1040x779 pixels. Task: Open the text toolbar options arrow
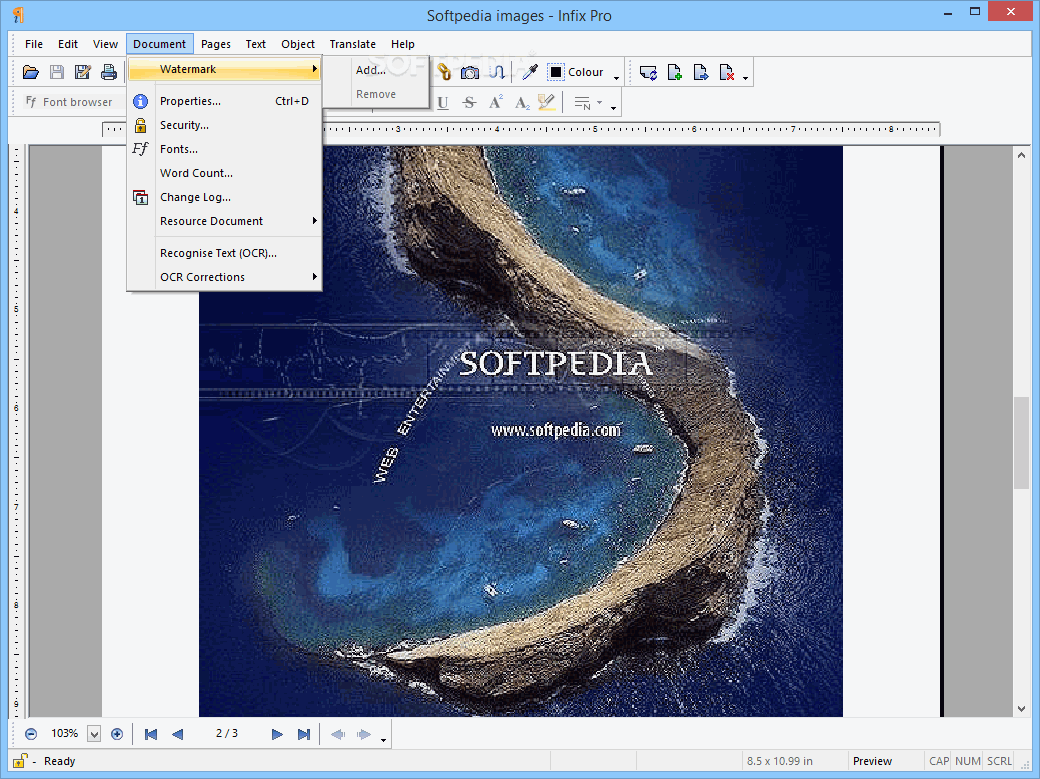pos(614,107)
